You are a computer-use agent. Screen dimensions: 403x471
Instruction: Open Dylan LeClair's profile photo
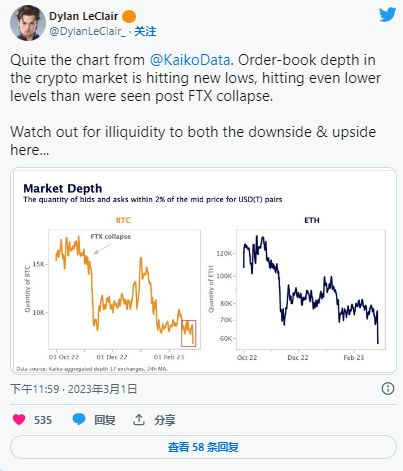[28, 23]
